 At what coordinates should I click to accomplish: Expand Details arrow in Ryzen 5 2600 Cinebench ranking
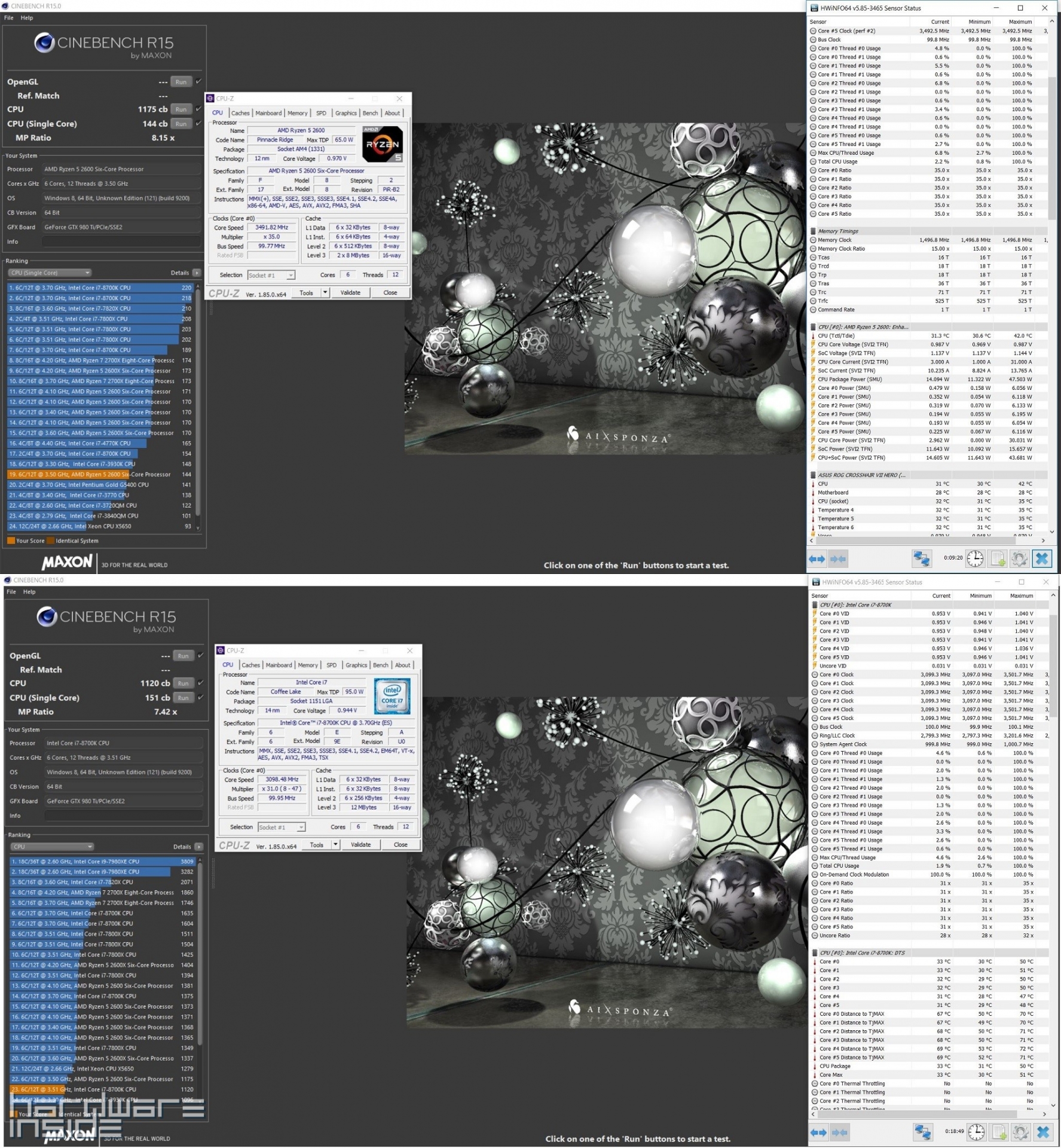point(197,273)
